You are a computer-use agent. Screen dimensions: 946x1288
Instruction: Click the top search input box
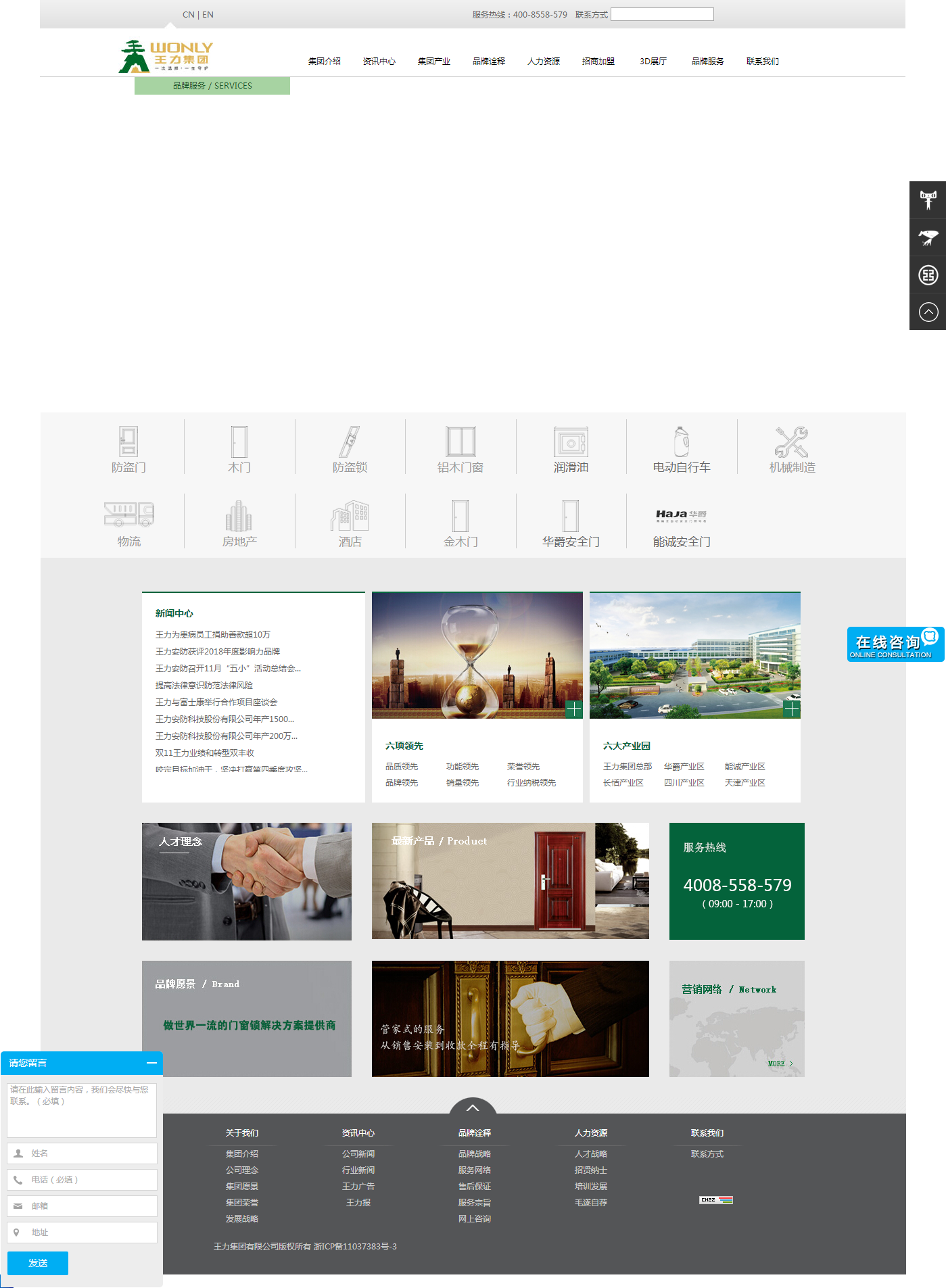(662, 14)
